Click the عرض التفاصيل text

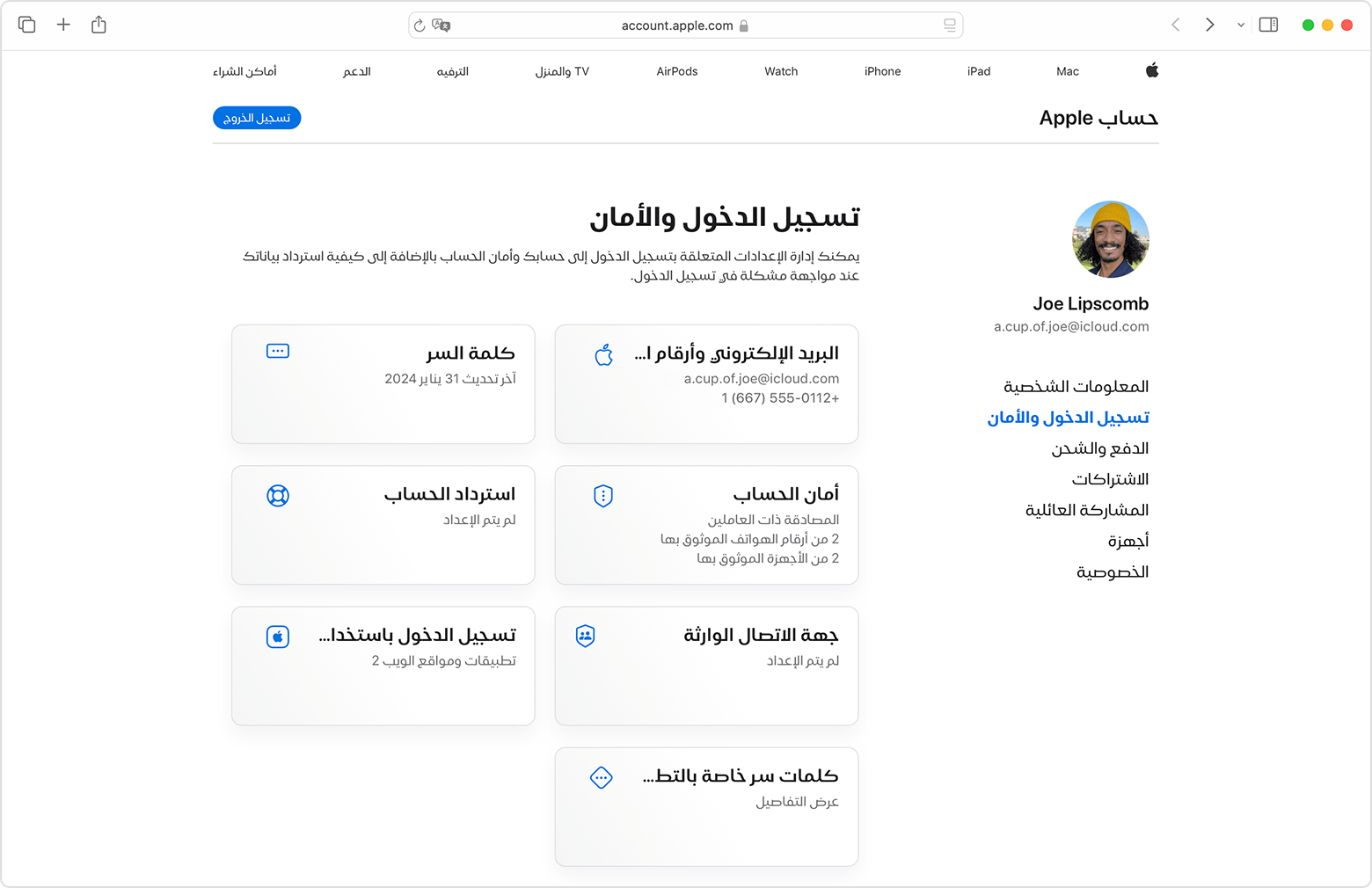tap(798, 802)
